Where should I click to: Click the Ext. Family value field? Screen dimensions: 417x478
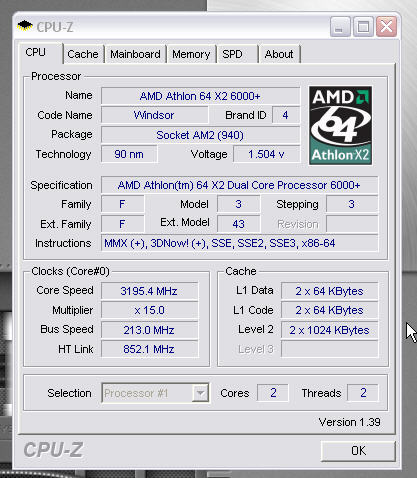(122, 224)
